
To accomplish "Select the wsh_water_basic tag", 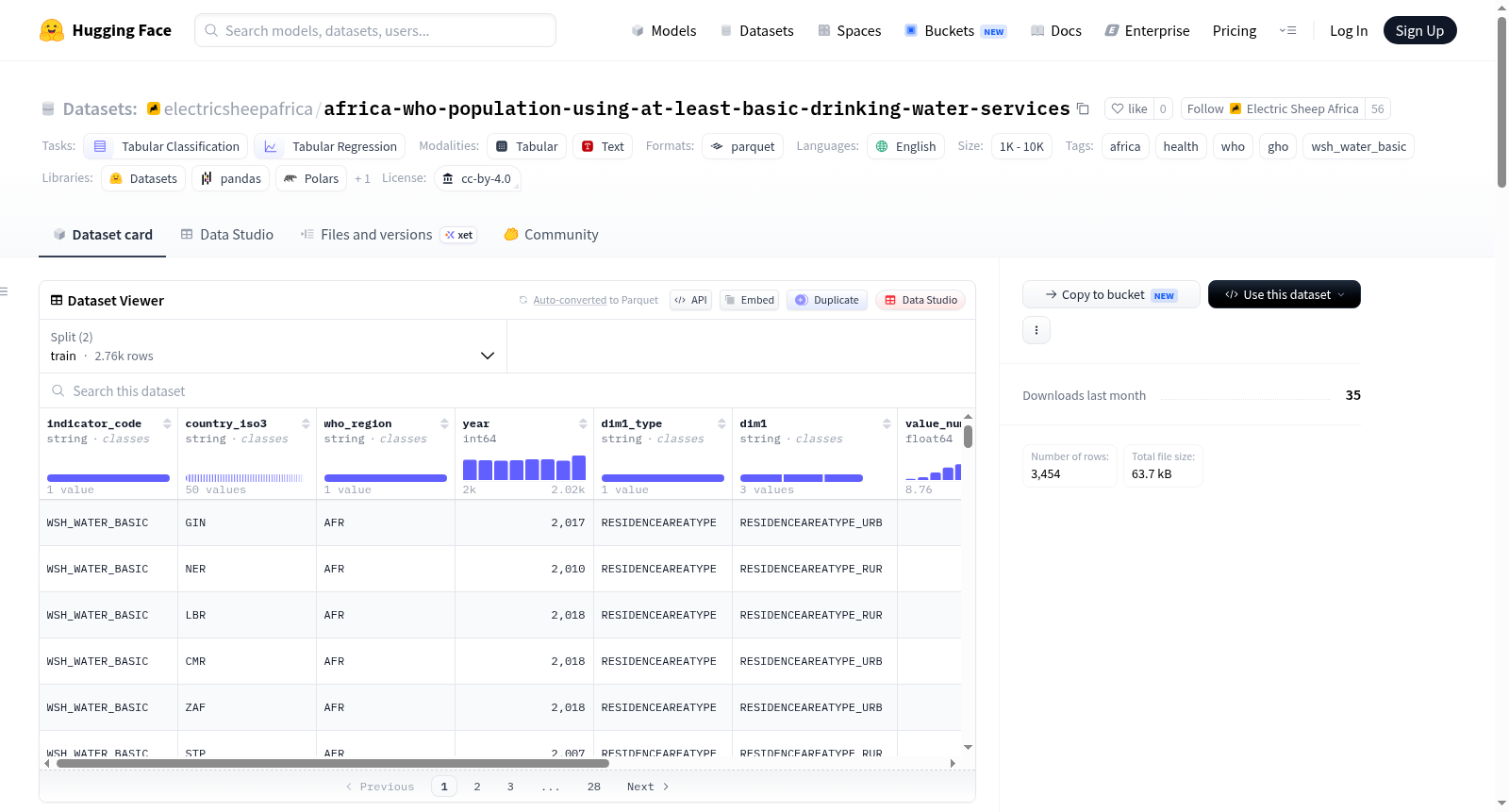I will (1358, 146).
